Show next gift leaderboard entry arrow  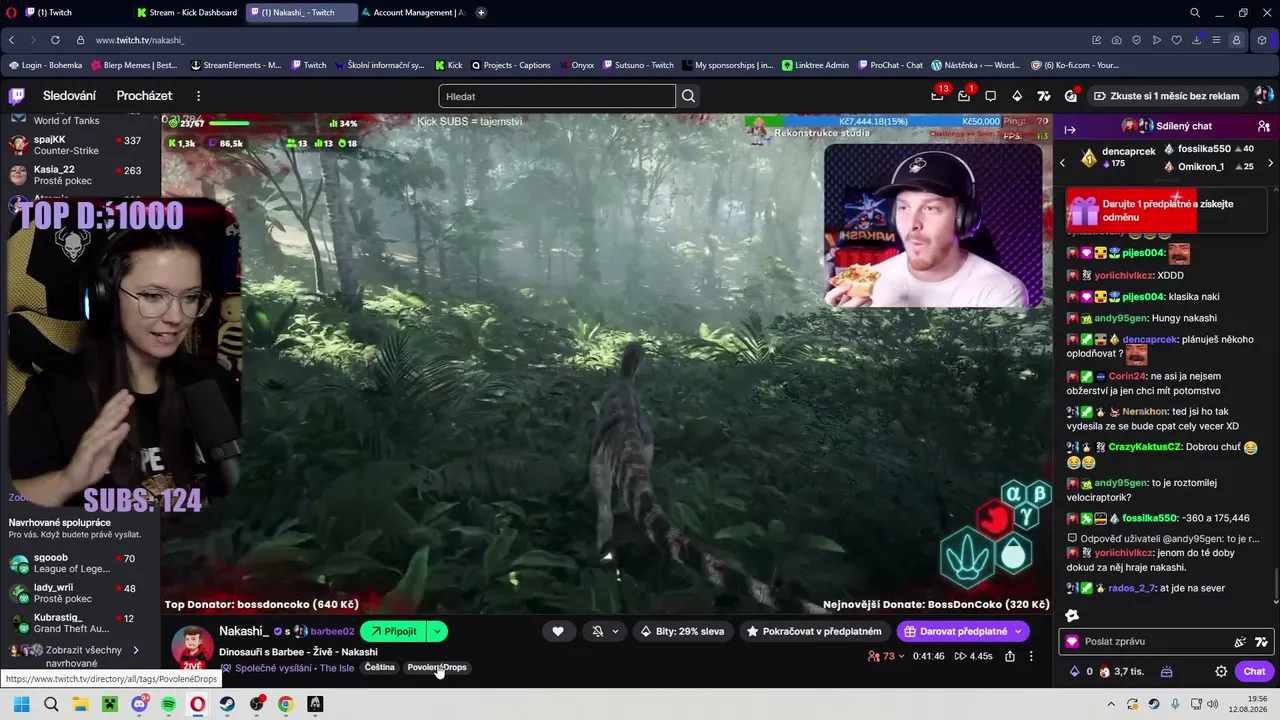point(1270,162)
